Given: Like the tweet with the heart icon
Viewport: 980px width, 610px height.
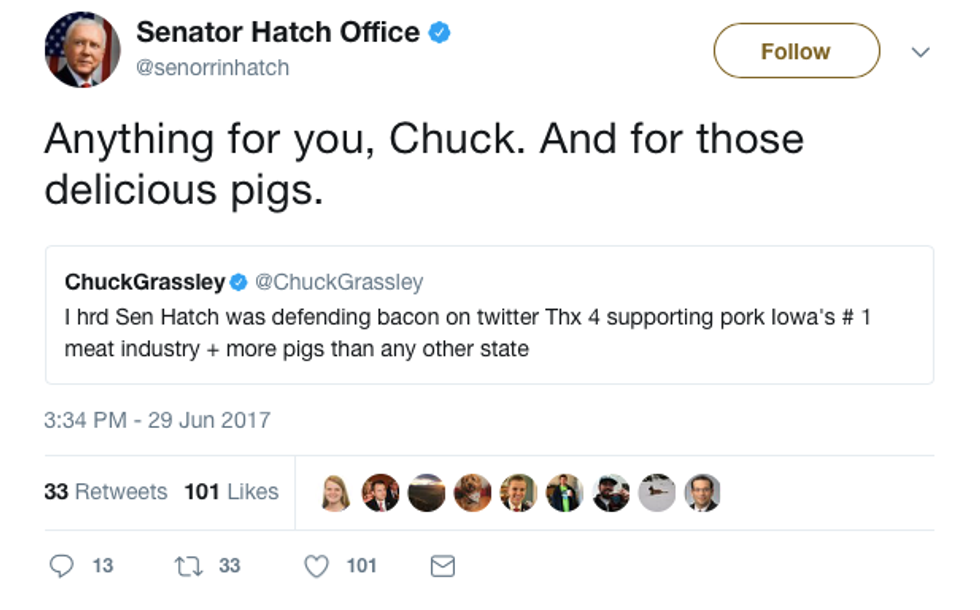Looking at the screenshot, I should click(317, 566).
